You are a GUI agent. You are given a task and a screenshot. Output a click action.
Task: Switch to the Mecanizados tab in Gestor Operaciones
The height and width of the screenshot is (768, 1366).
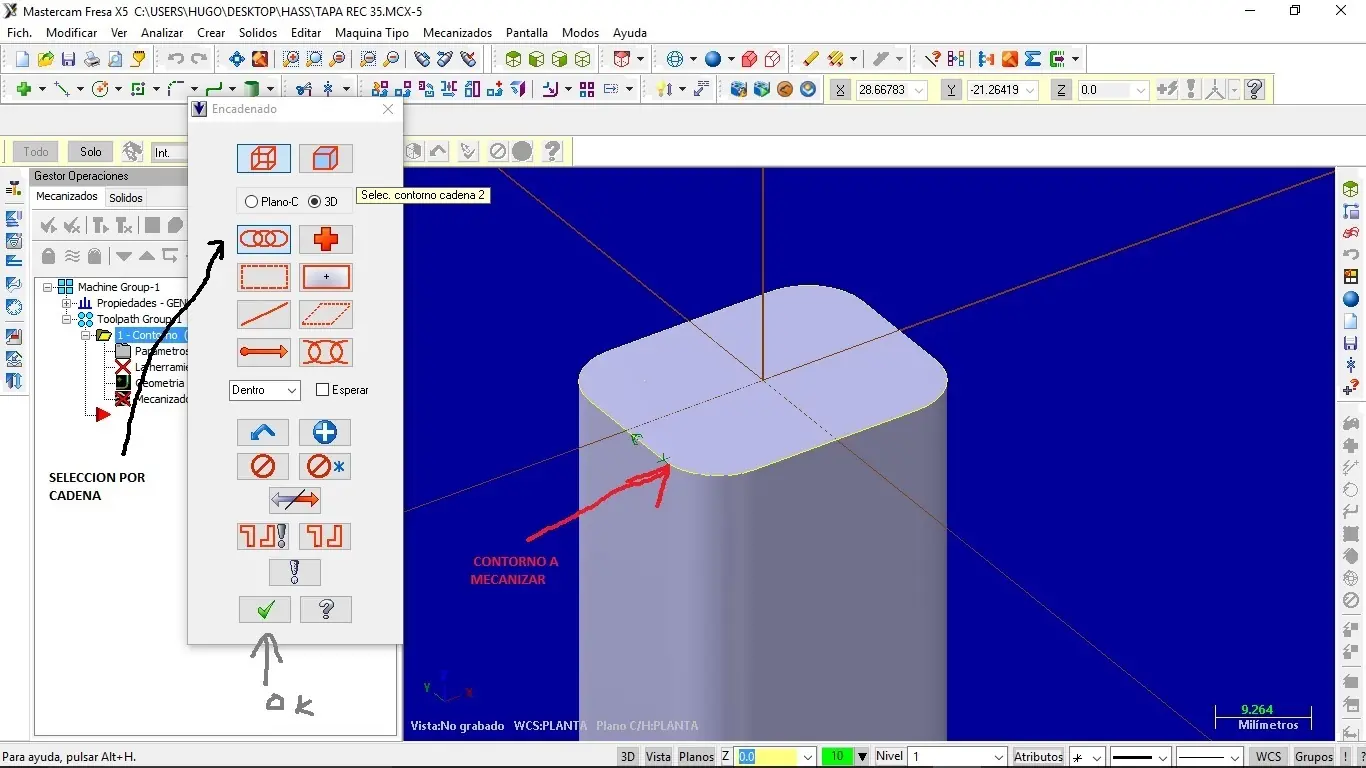pos(67,197)
